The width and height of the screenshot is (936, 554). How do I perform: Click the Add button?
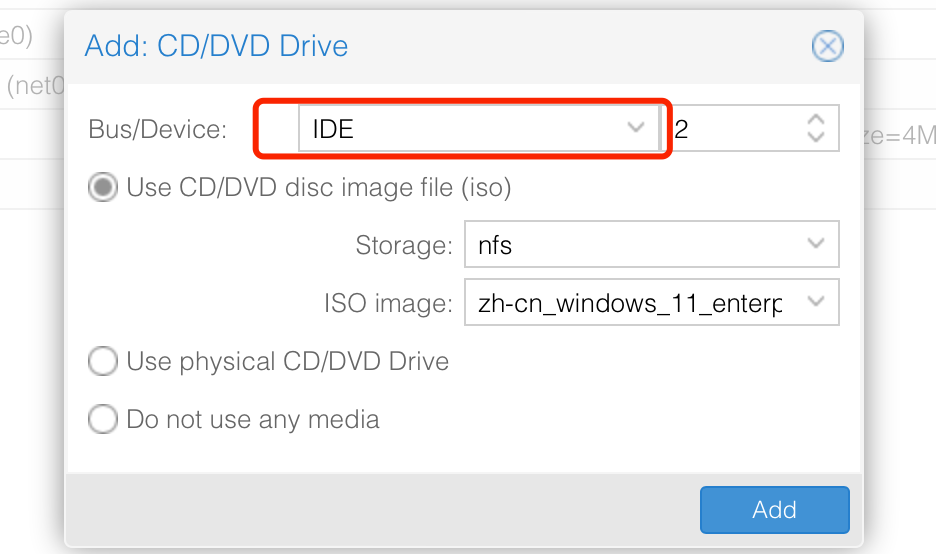tap(774, 510)
